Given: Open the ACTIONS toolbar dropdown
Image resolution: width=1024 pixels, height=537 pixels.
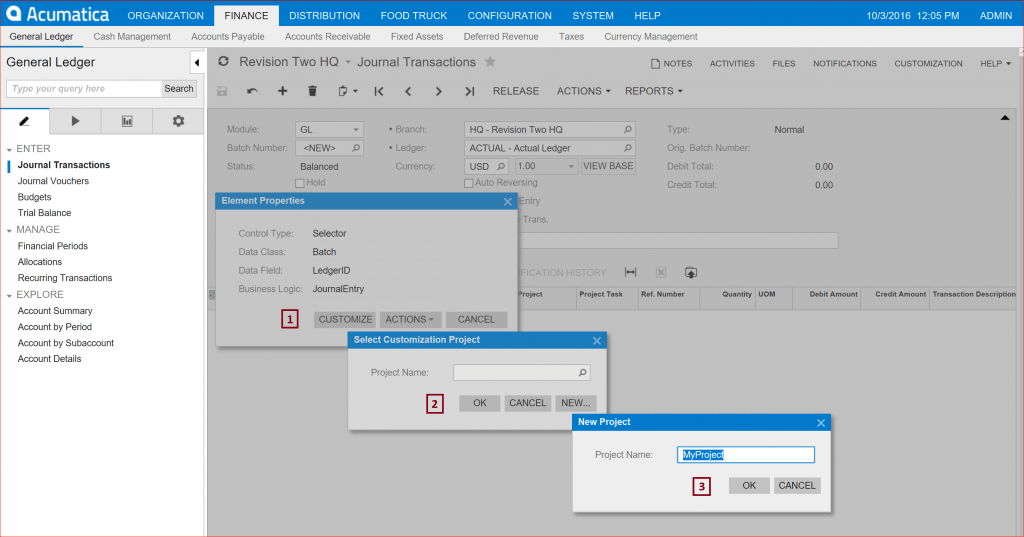Looking at the screenshot, I should tap(583, 91).
